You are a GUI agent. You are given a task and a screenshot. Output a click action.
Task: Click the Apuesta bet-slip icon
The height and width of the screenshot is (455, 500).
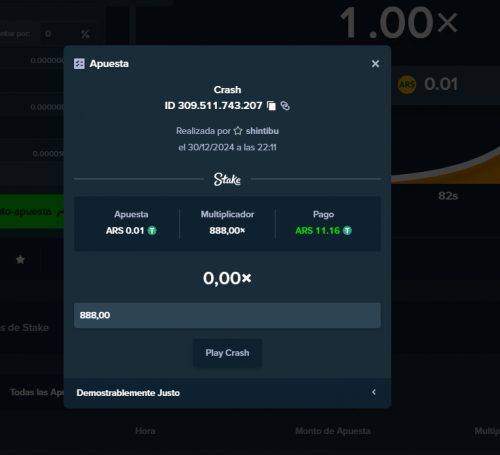(x=79, y=64)
